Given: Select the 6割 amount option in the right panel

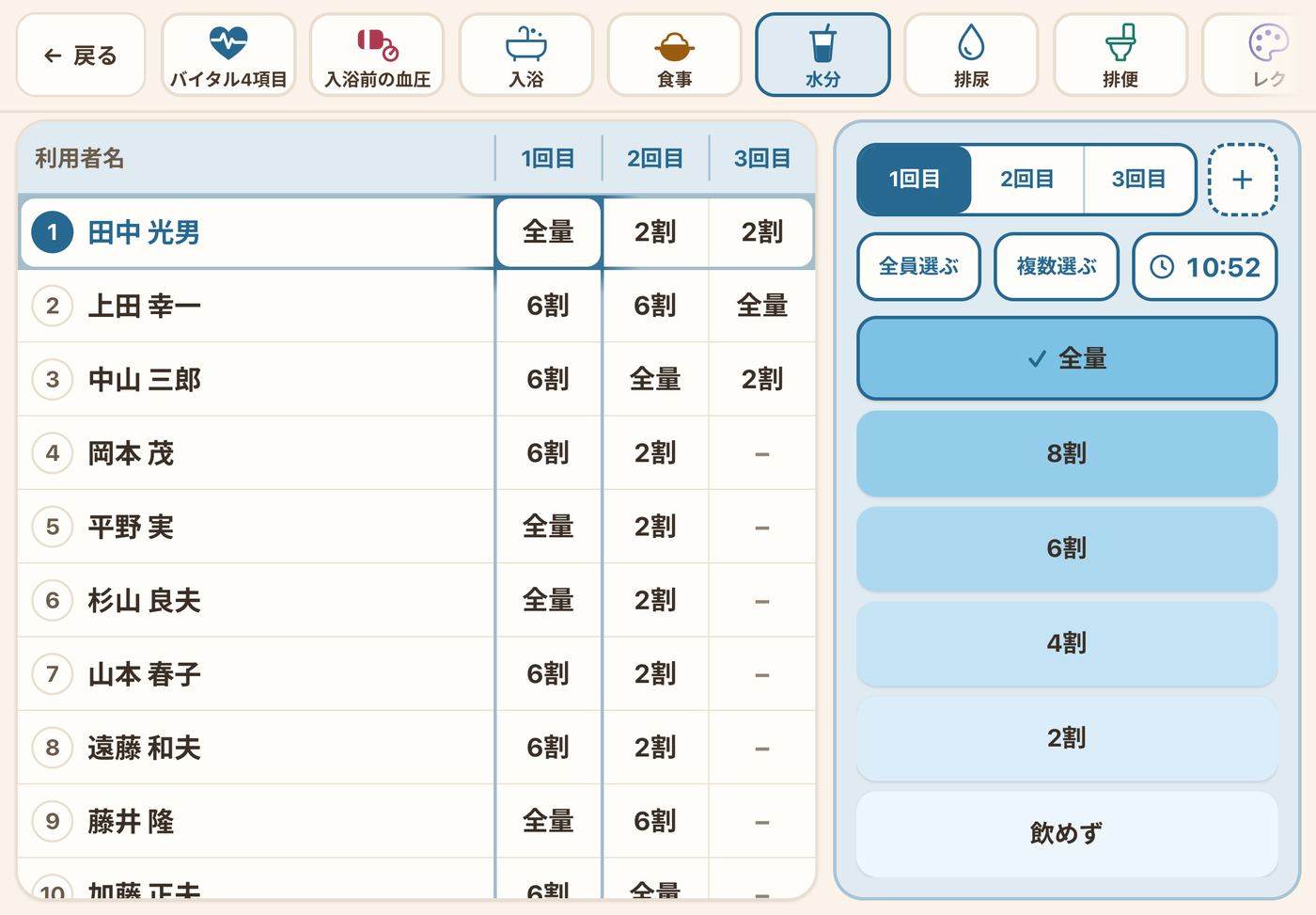Looking at the screenshot, I should pyautogui.click(x=1067, y=548).
